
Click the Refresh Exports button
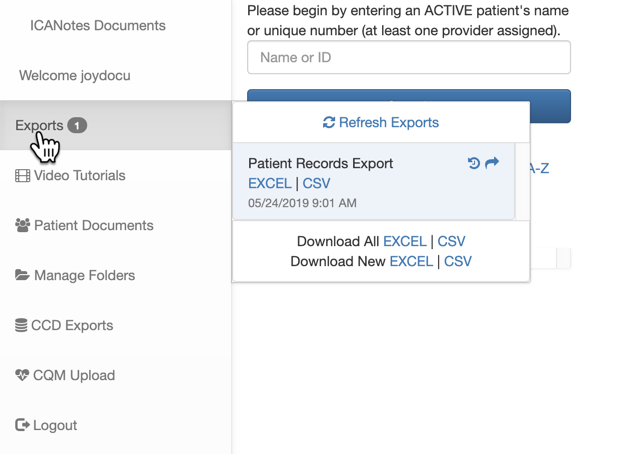click(x=381, y=122)
